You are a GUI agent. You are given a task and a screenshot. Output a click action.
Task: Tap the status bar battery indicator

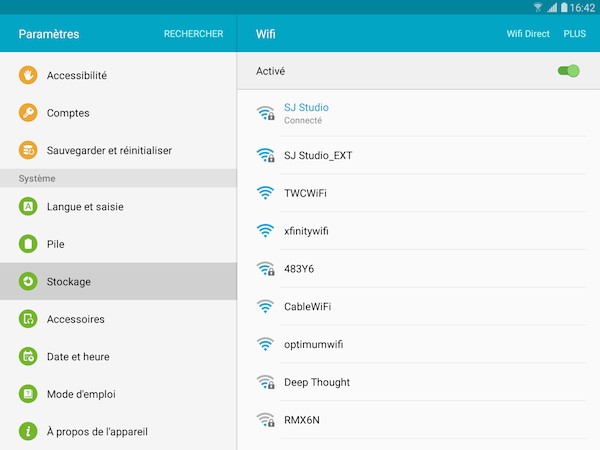[x=564, y=7]
